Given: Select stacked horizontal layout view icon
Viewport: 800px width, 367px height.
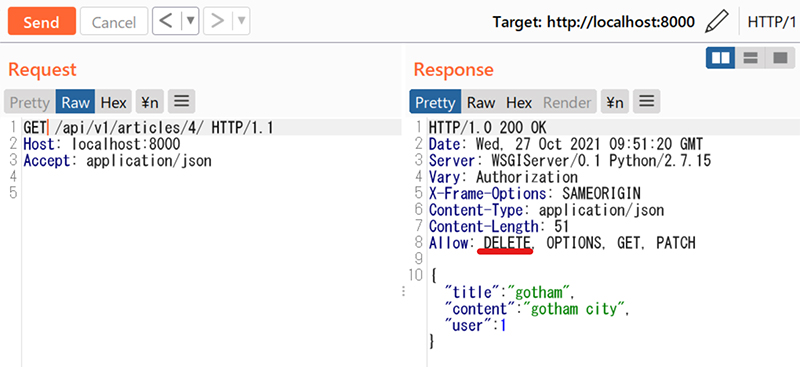Looking at the screenshot, I should (750, 58).
